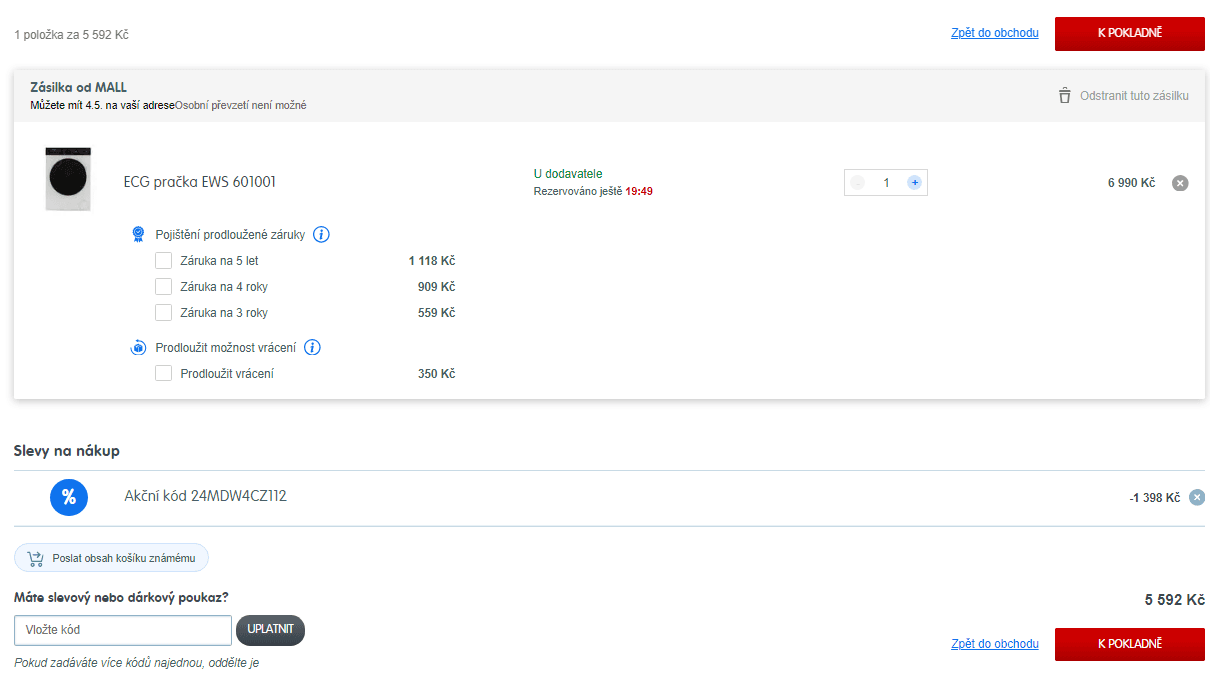Click 1 položka za 5 592 Kč summary
Viewport: 1210px width, 675px height.
(71, 35)
